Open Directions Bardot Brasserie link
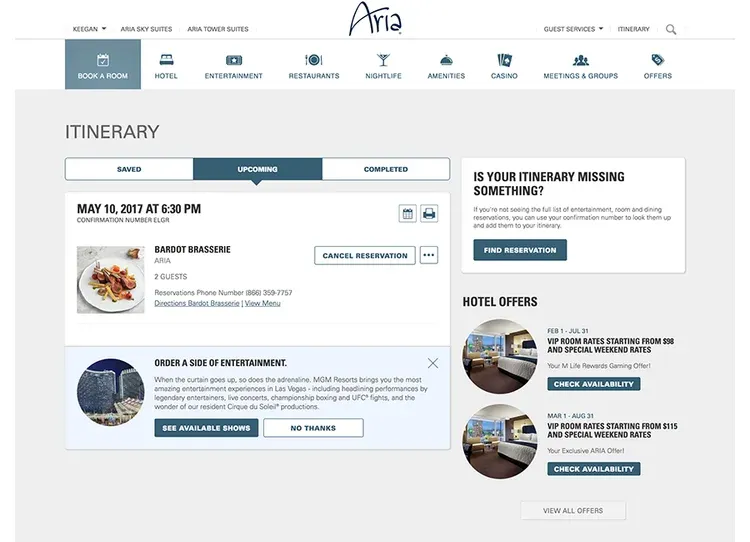Screen dimensions: 750x542 [x=197, y=303]
